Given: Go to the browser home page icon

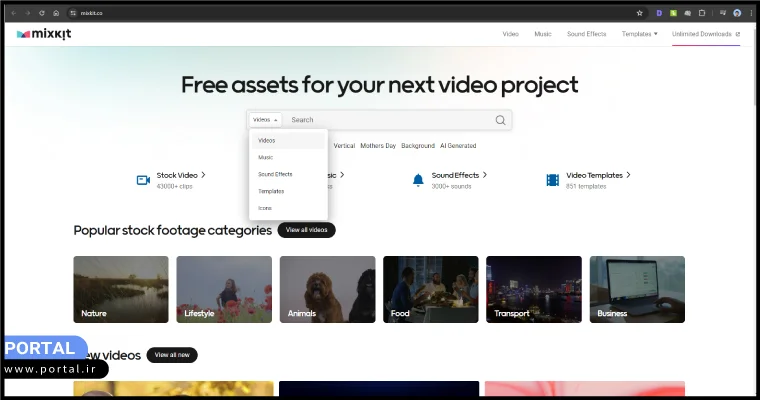Looking at the screenshot, I should pyautogui.click(x=56, y=13).
